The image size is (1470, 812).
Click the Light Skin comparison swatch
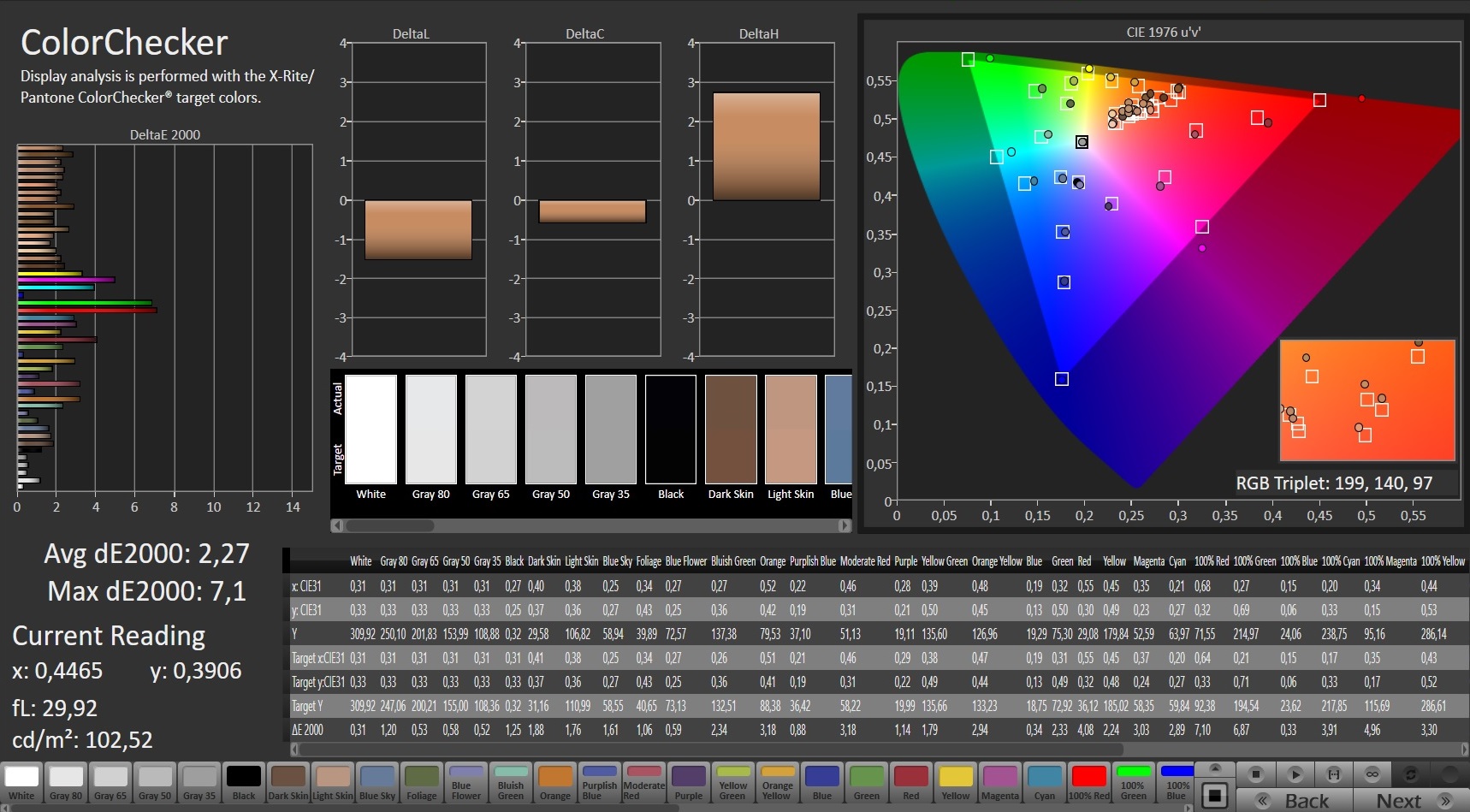point(791,430)
